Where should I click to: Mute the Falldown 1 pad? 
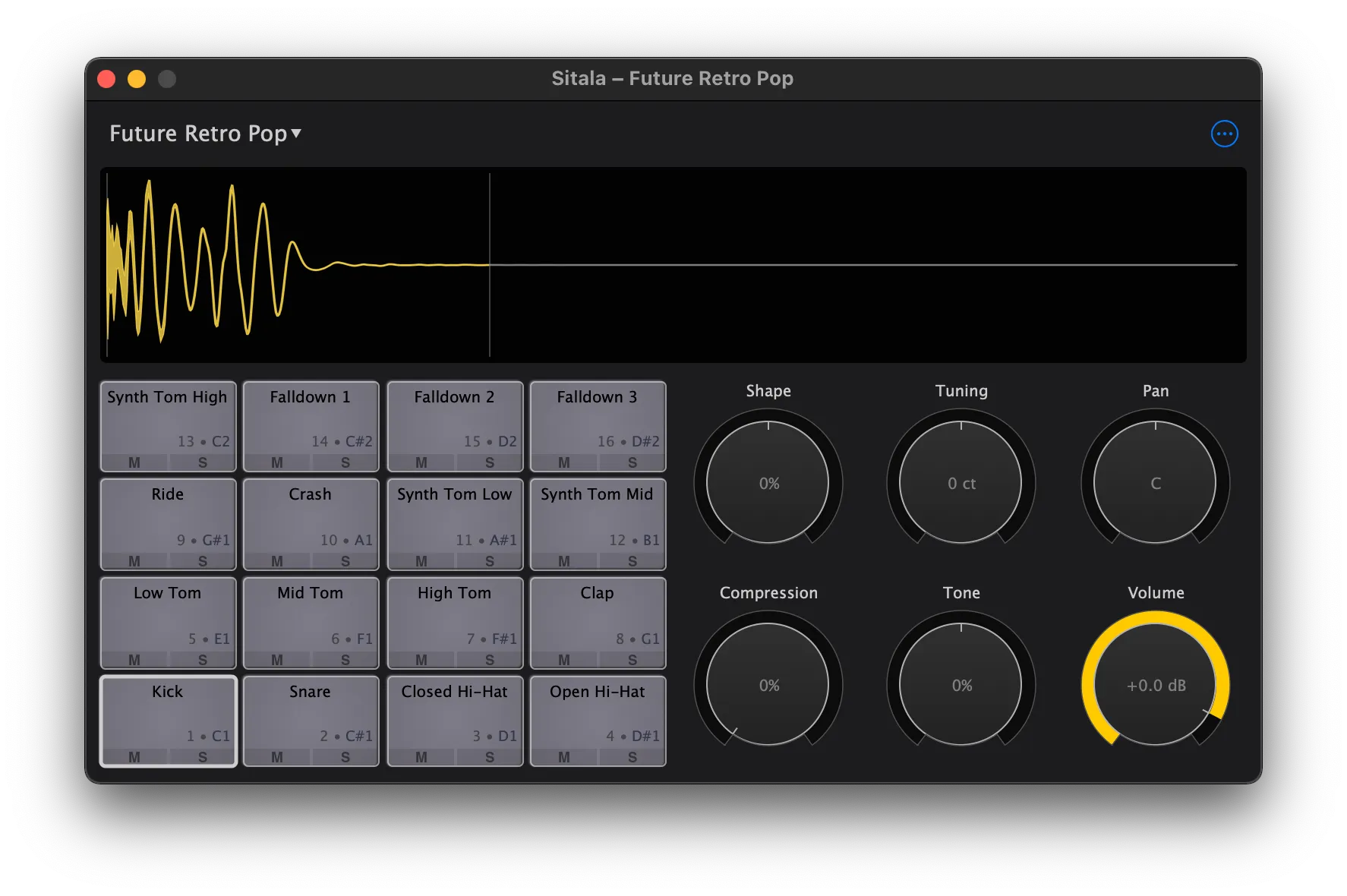coord(277,462)
